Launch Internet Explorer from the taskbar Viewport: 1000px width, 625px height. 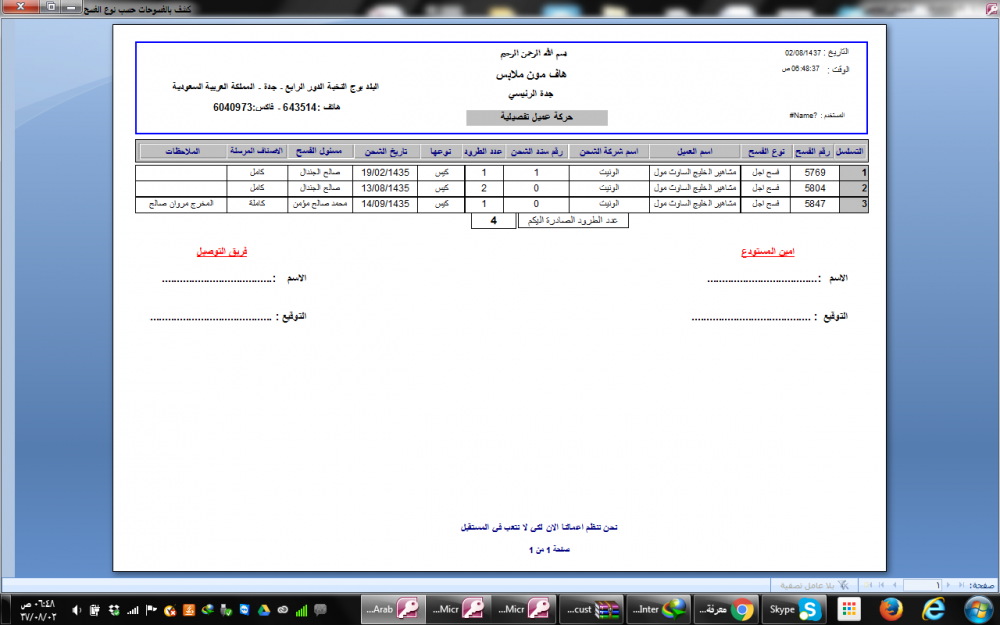point(934,609)
